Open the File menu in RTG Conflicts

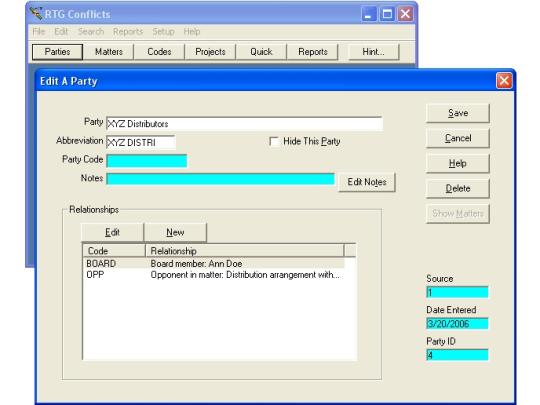point(39,32)
